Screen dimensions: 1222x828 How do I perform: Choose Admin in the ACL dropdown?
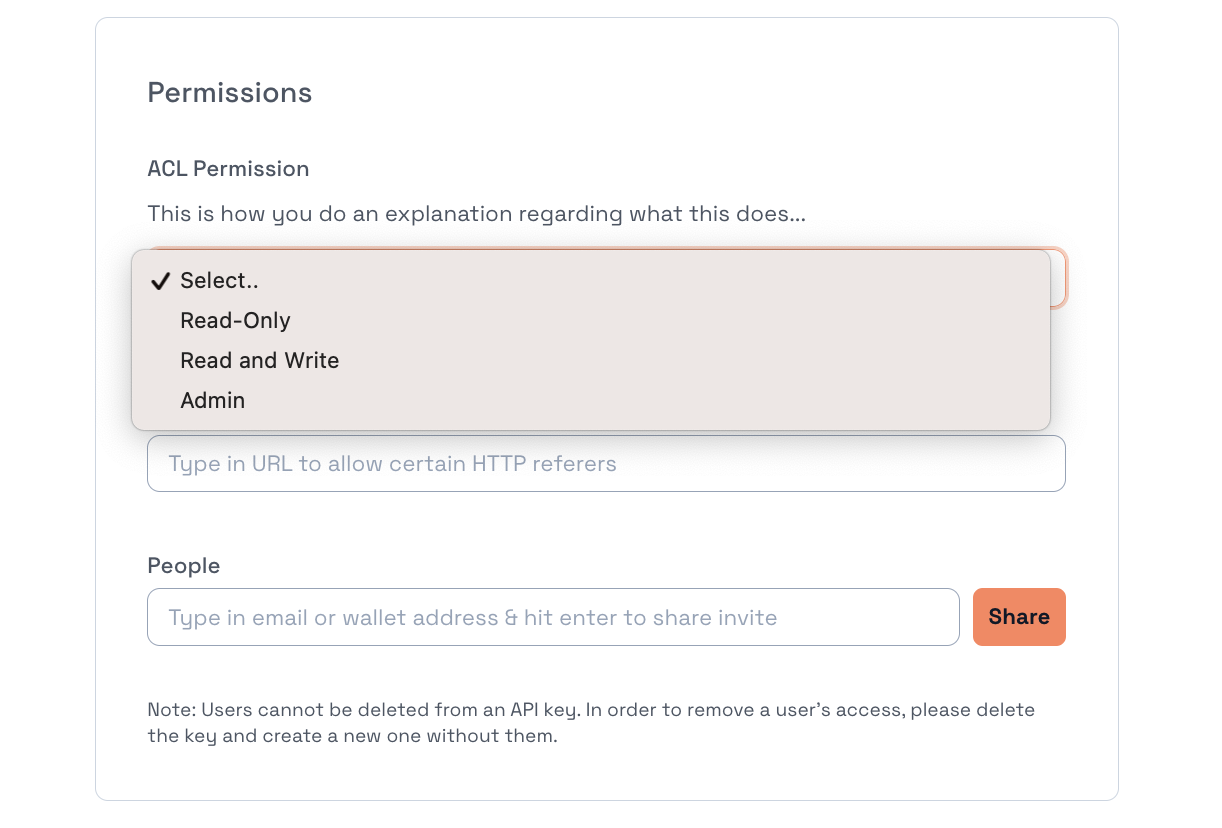(x=212, y=401)
